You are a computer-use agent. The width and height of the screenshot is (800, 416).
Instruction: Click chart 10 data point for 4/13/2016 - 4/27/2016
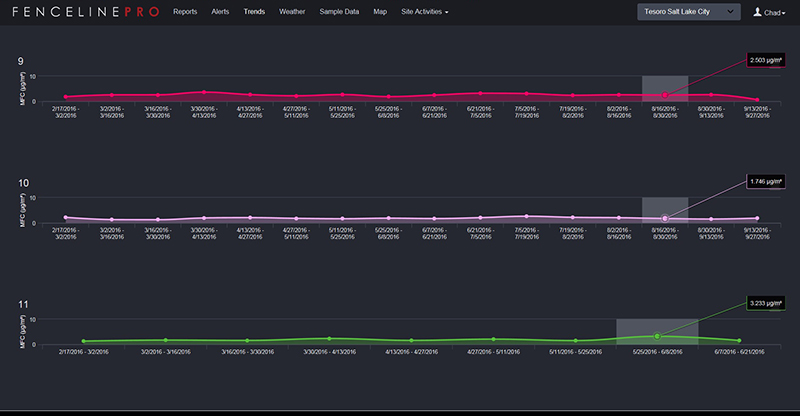pyautogui.click(x=250, y=217)
